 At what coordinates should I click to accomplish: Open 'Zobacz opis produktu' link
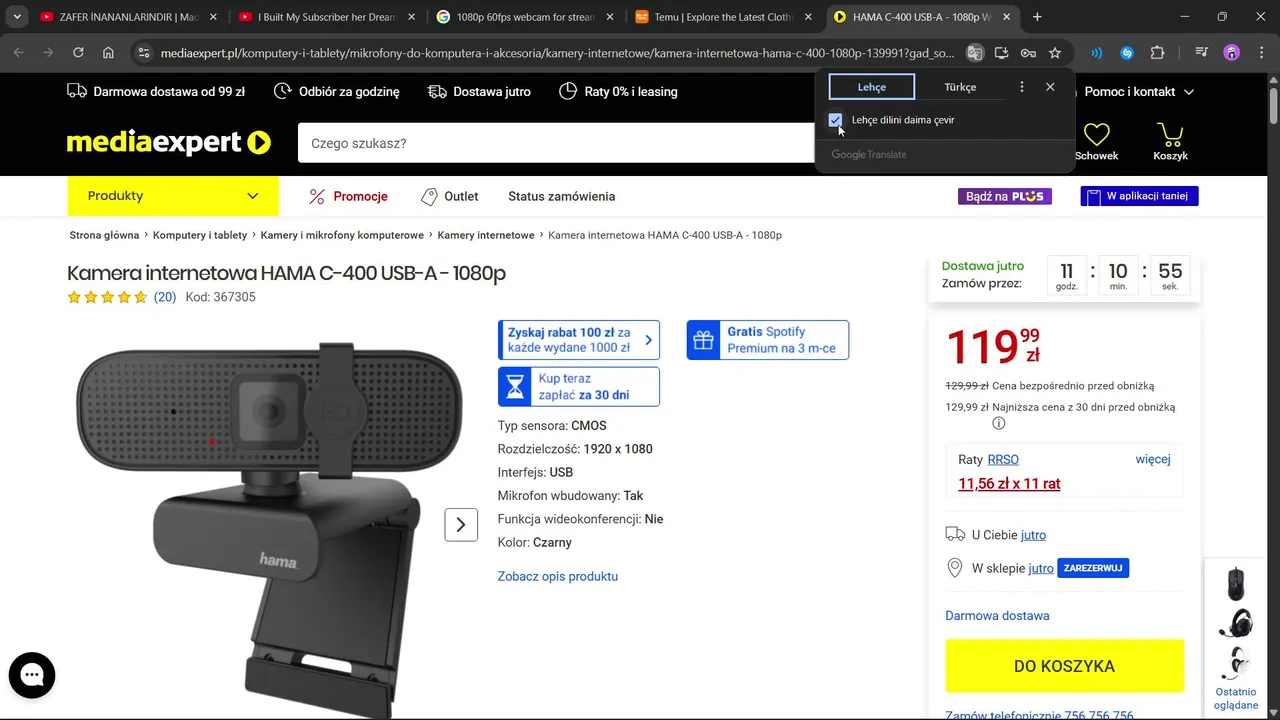click(558, 576)
